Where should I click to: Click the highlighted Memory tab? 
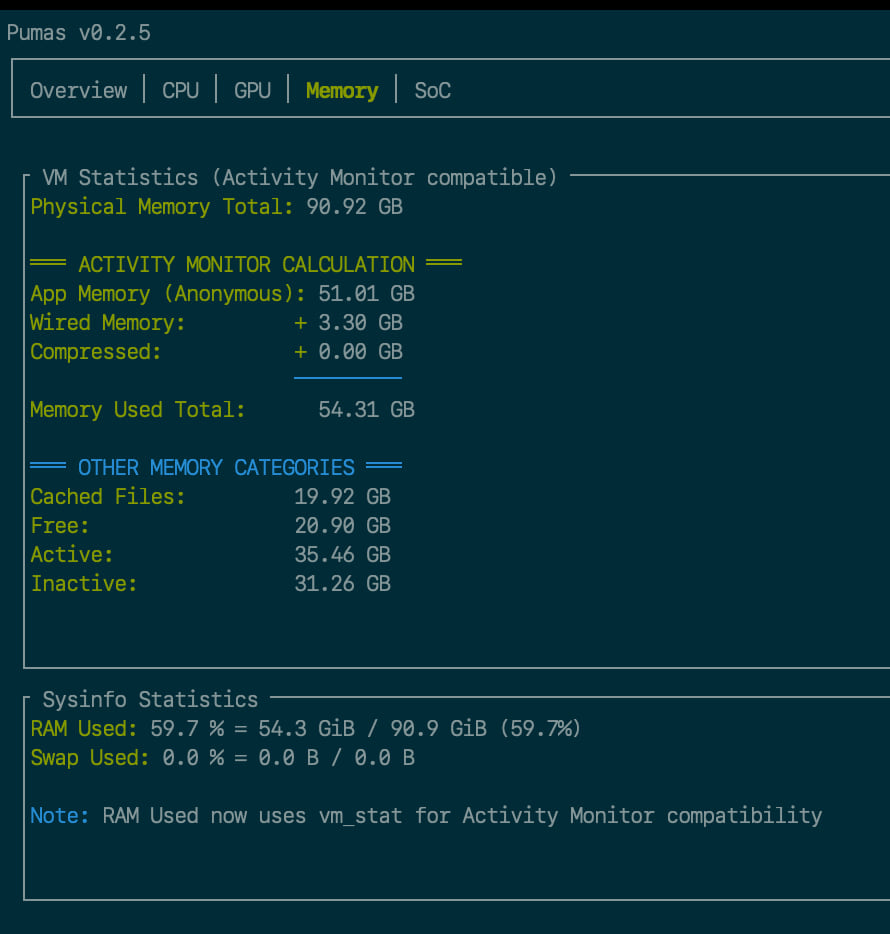click(342, 90)
